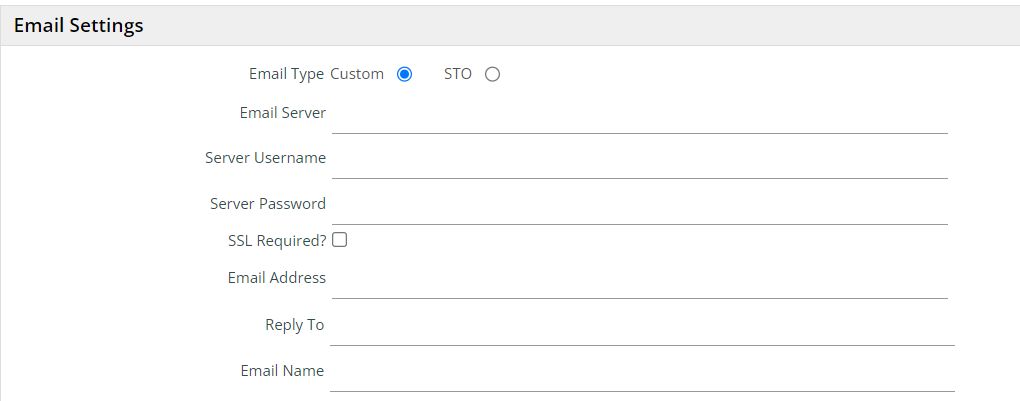Image resolution: width=1020 pixels, height=401 pixels.
Task: Click the Email Type label
Action: pyautogui.click(x=286, y=74)
